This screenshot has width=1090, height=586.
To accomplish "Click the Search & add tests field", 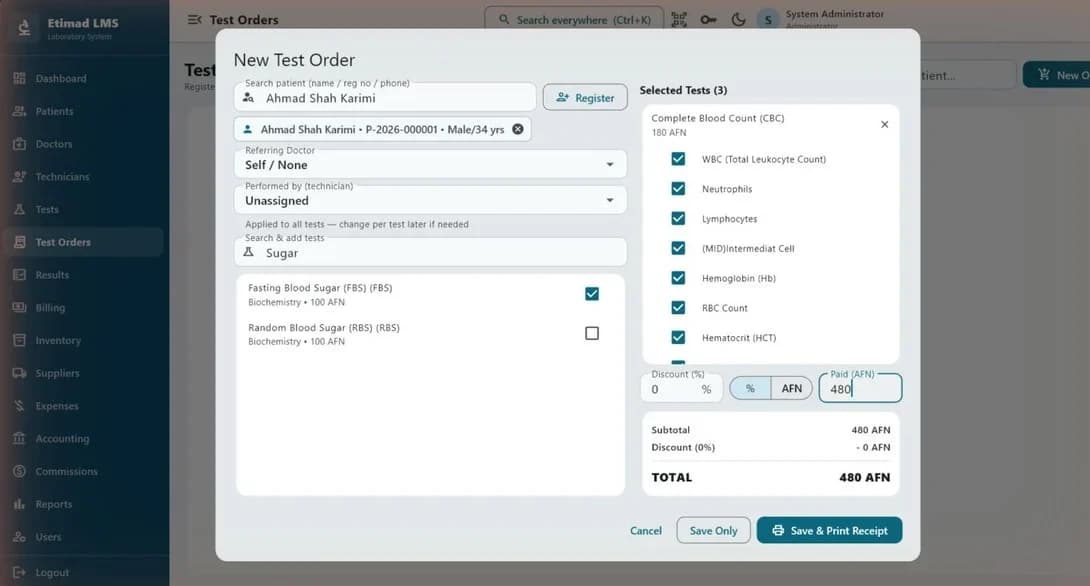I will [430, 252].
